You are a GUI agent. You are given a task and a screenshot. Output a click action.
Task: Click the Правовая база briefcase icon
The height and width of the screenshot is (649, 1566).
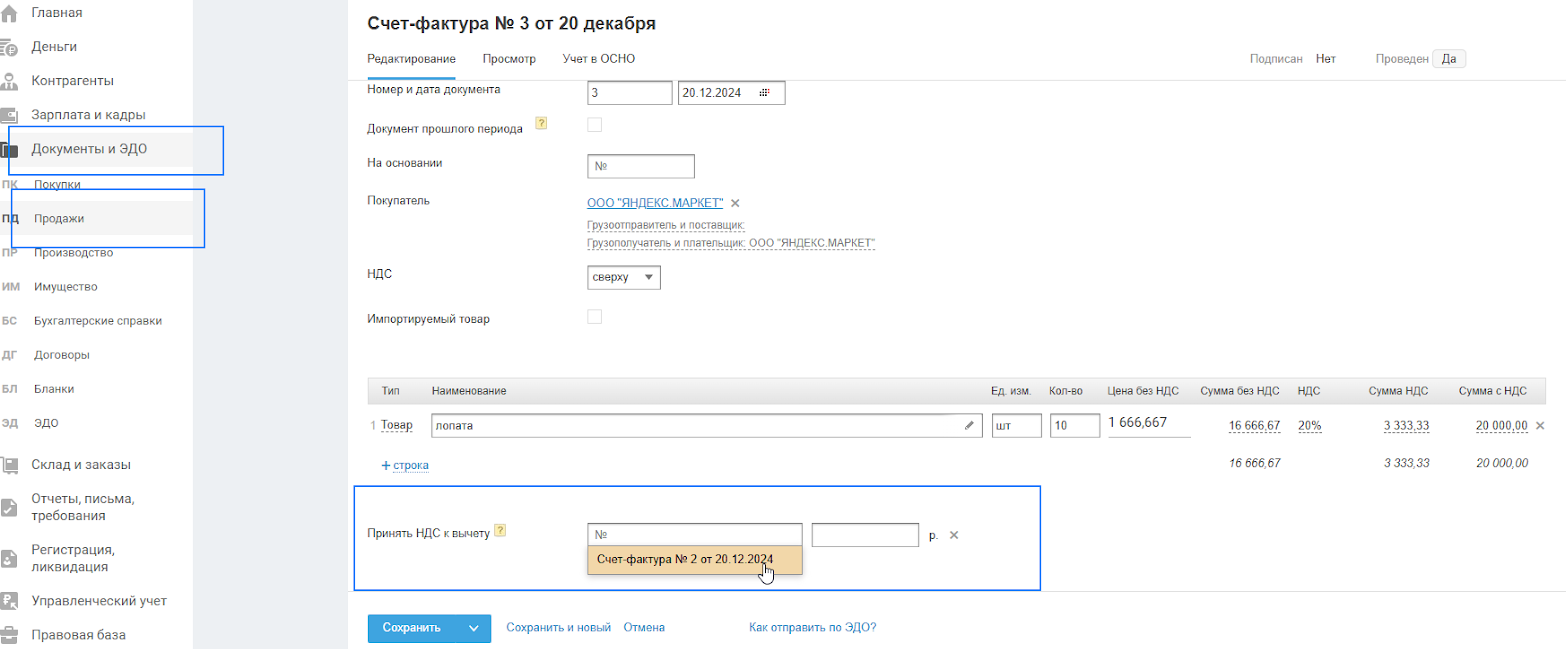pos(9,635)
